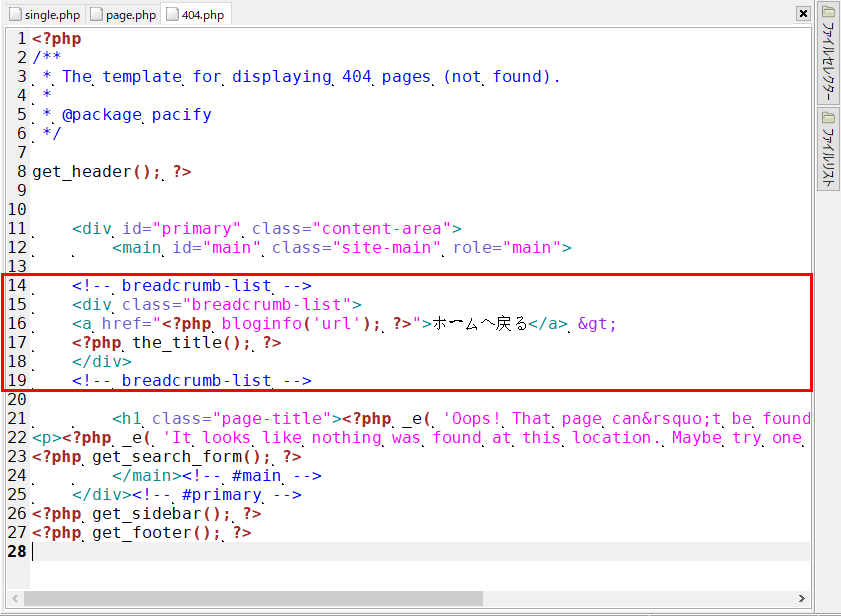Click 'The template for displaying 404 pages' comment
Image resolution: width=841 pixels, height=616 pixels.
coord(246,77)
